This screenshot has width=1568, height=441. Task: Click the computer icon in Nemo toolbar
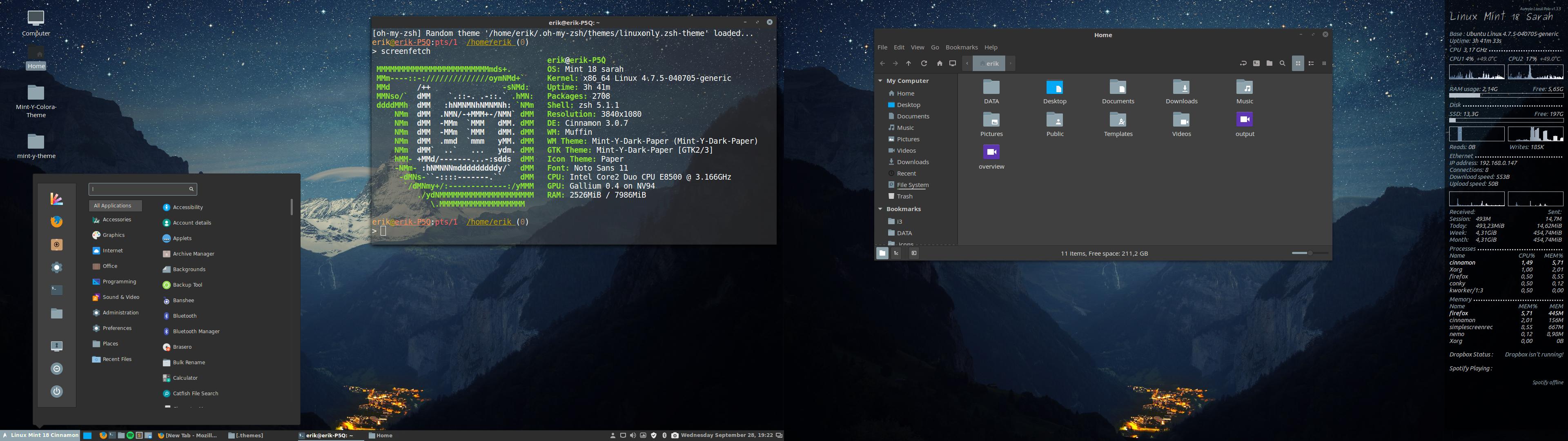click(x=953, y=63)
